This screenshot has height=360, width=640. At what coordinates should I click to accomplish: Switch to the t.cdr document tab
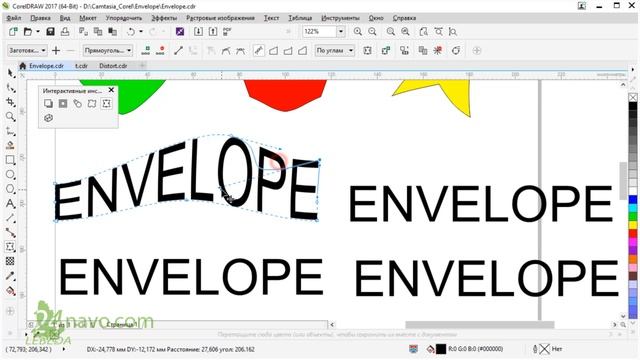(x=81, y=66)
